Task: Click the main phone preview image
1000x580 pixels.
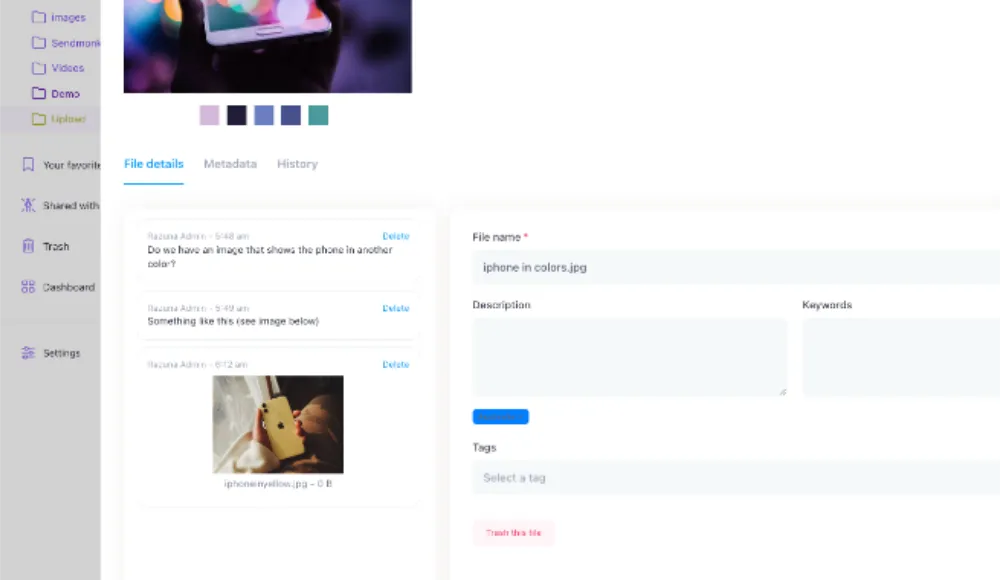Action: [268, 46]
